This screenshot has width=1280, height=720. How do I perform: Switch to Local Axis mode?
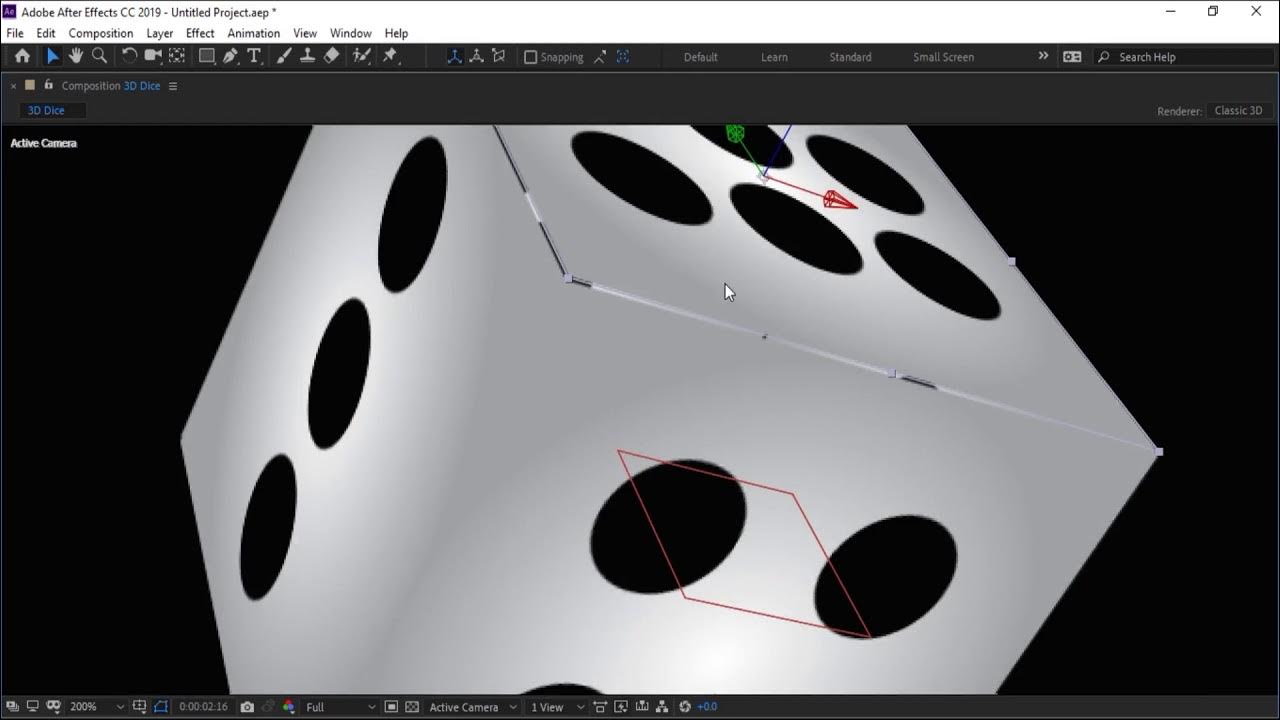coord(455,57)
